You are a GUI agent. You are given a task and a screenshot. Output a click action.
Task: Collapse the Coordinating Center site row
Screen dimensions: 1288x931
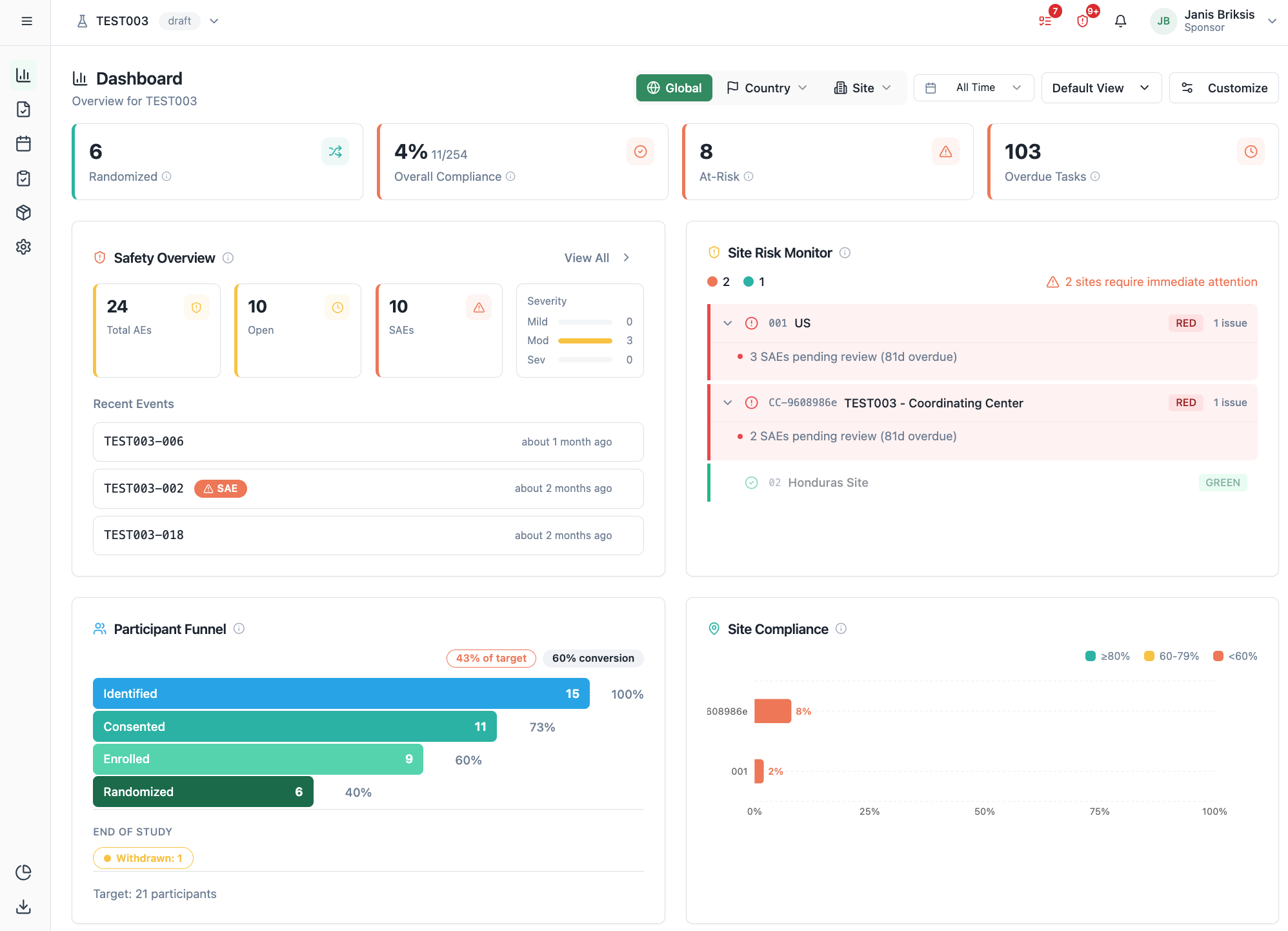pos(728,403)
